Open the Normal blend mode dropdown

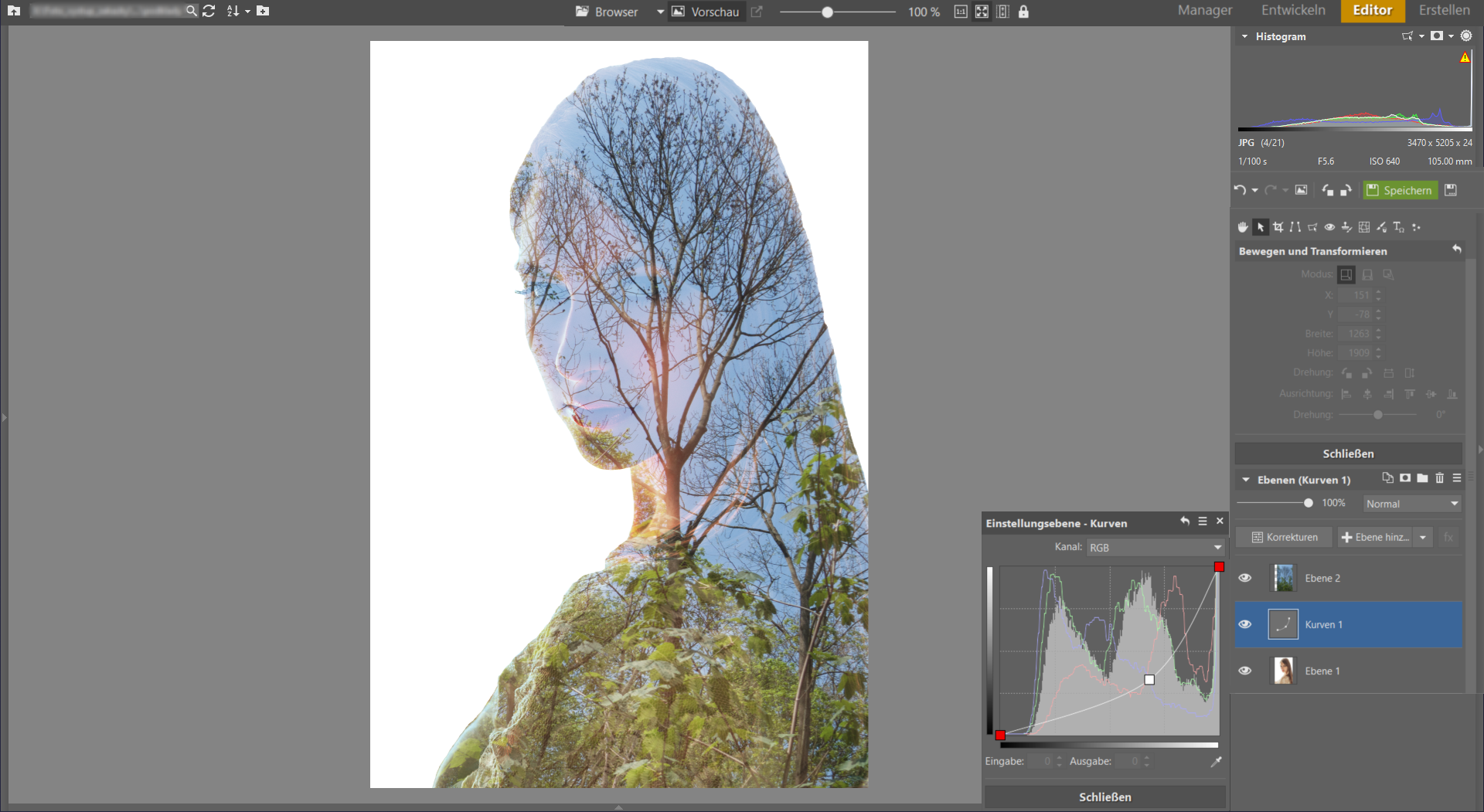[1412, 504]
